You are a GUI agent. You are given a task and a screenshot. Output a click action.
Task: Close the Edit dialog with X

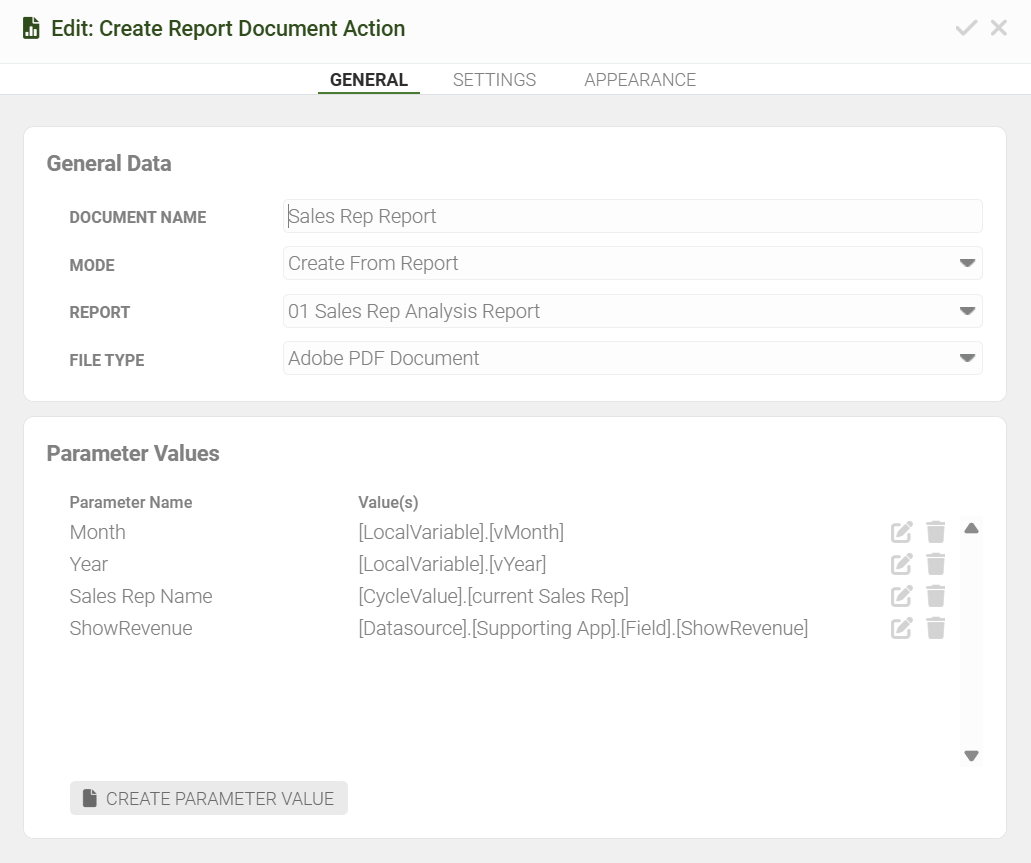(x=998, y=28)
